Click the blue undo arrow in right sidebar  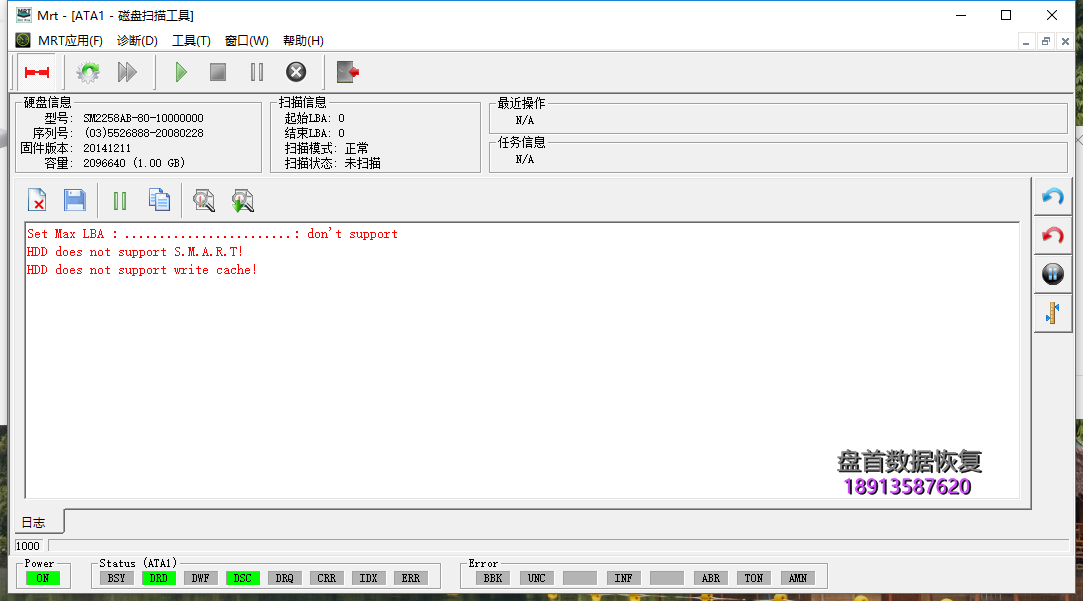1052,196
